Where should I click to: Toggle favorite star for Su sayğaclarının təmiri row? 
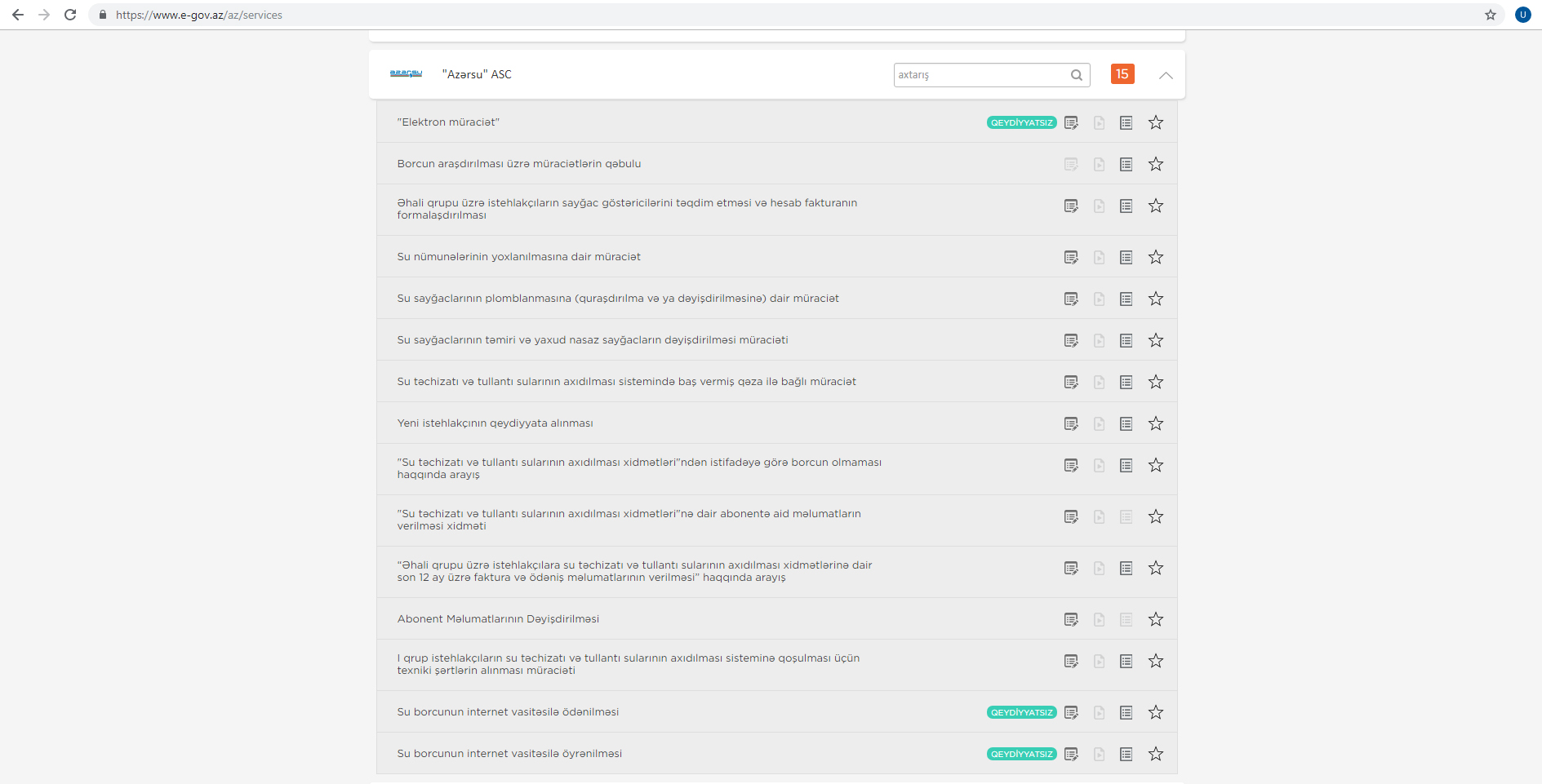1156,340
